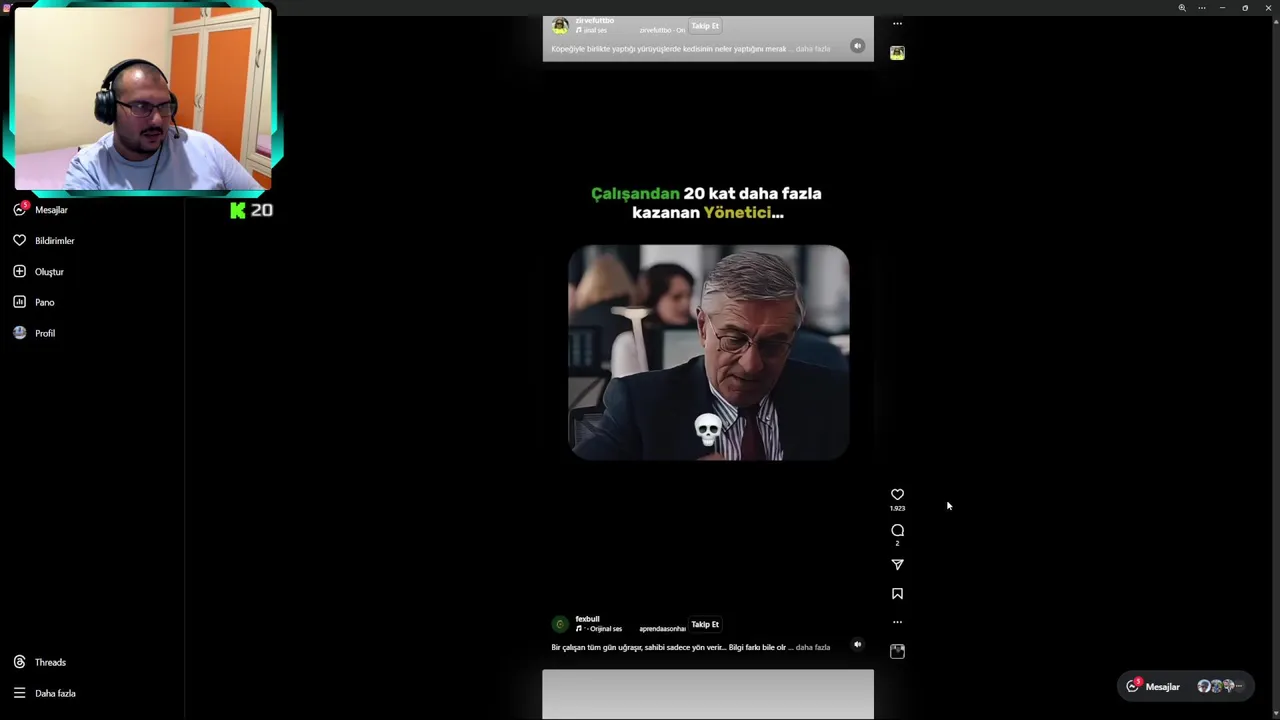1280x720 pixels.
Task: Click the like count 1.923
Action: [897, 509]
